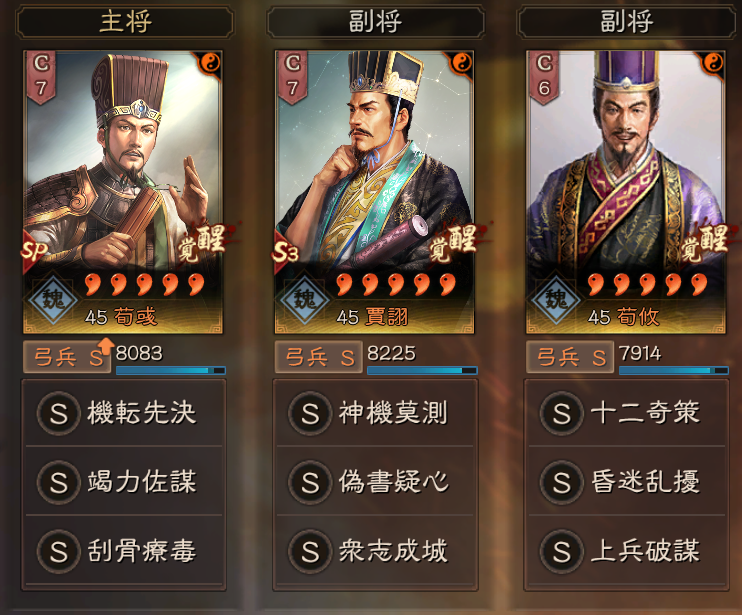Click 荀攸's 弓兵 S troop type label
This screenshot has width=742, height=615.
tap(570, 357)
